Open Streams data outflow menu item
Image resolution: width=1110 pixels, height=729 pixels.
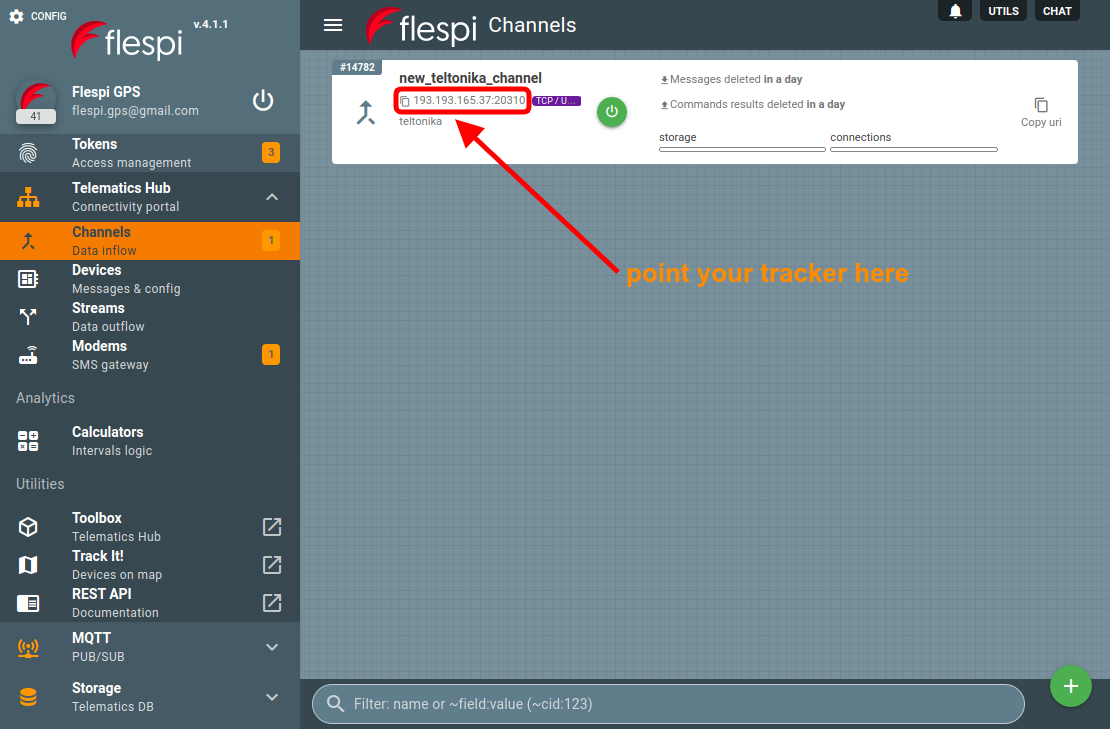pyautogui.click(x=98, y=317)
